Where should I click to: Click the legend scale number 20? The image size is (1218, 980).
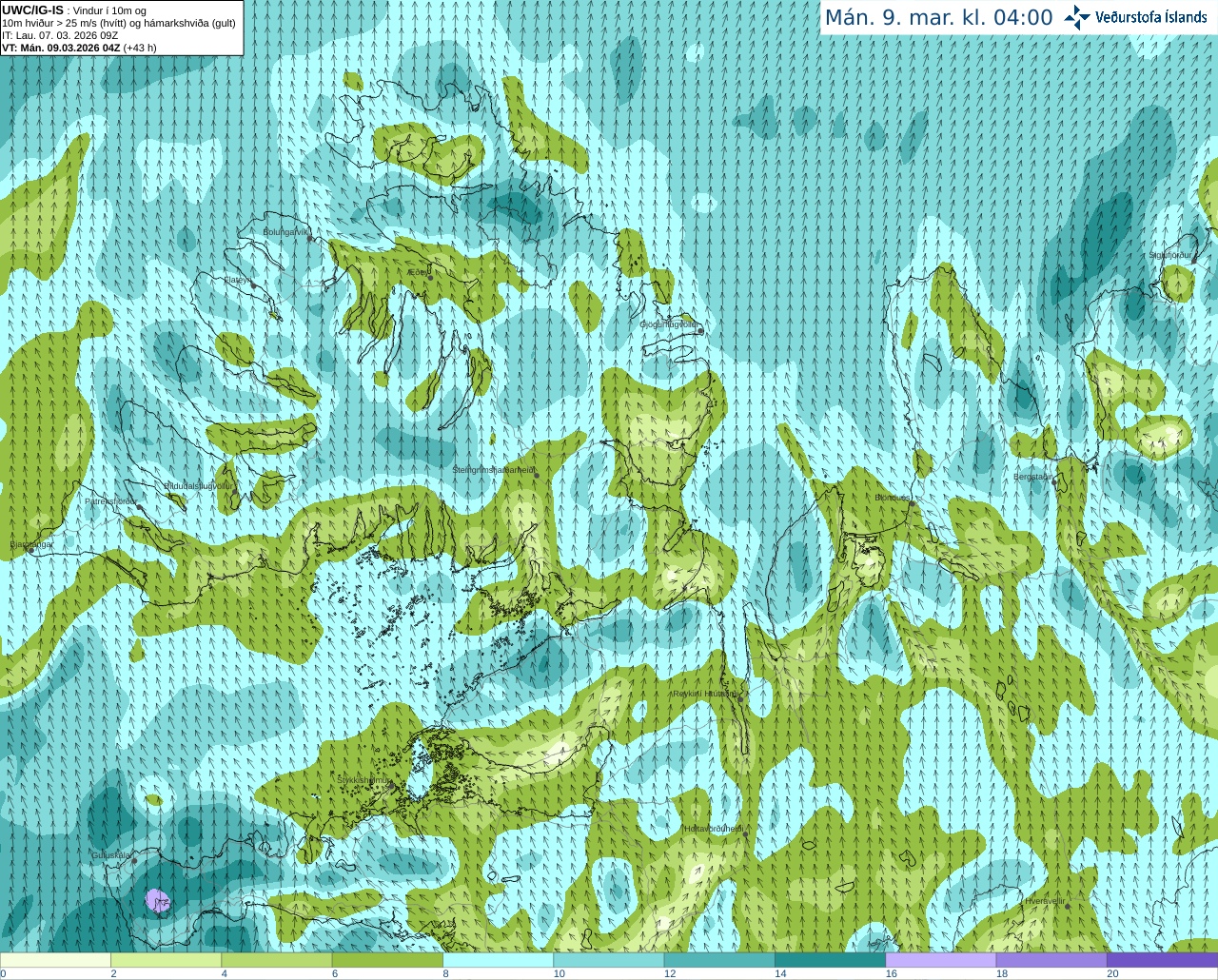[1112, 973]
